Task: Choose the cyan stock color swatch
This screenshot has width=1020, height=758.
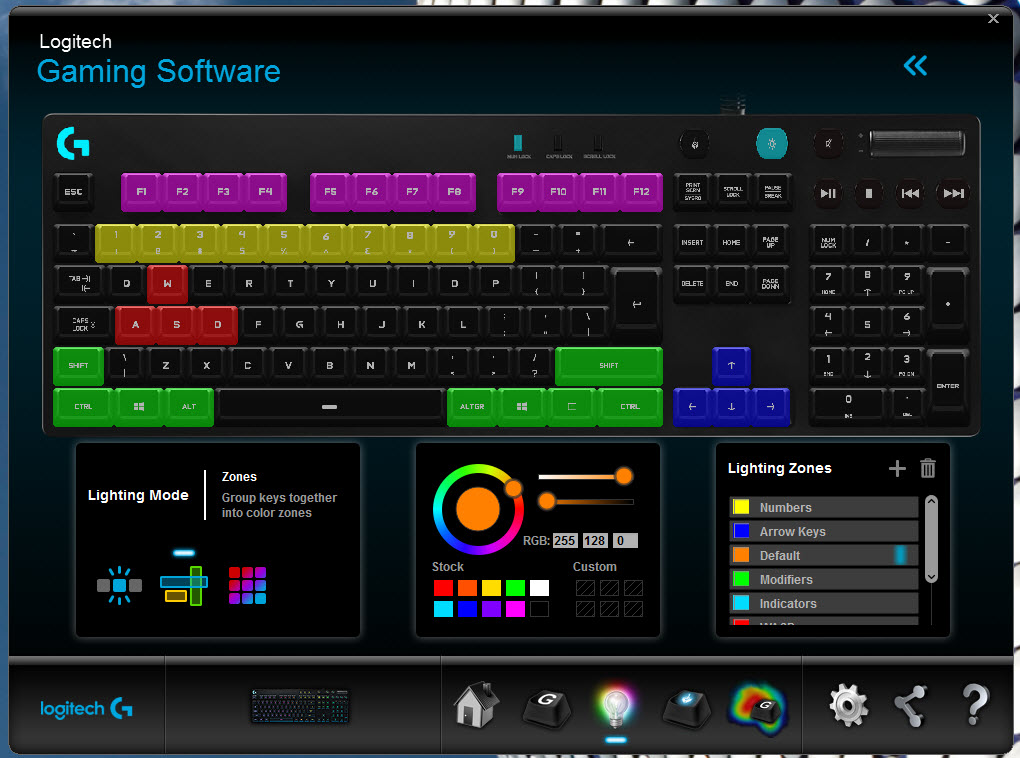Action: [x=444, y=609]
